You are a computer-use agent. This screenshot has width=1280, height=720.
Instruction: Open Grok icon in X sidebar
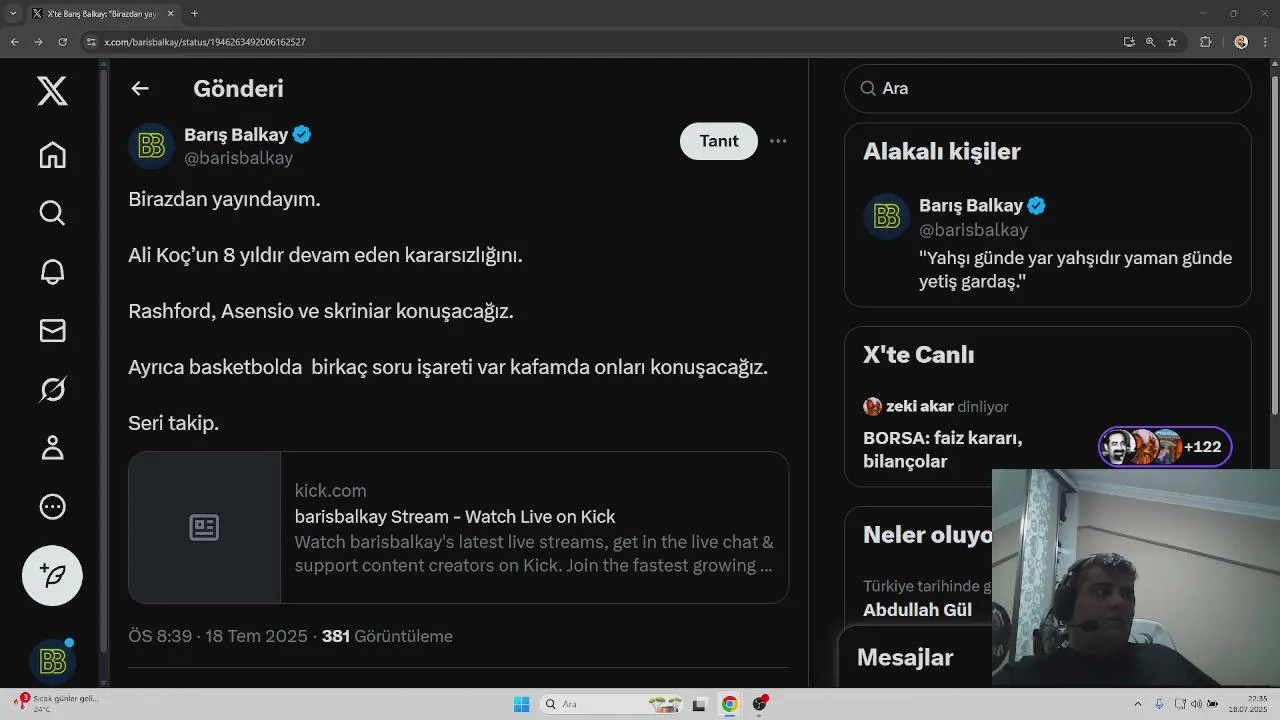52,389
